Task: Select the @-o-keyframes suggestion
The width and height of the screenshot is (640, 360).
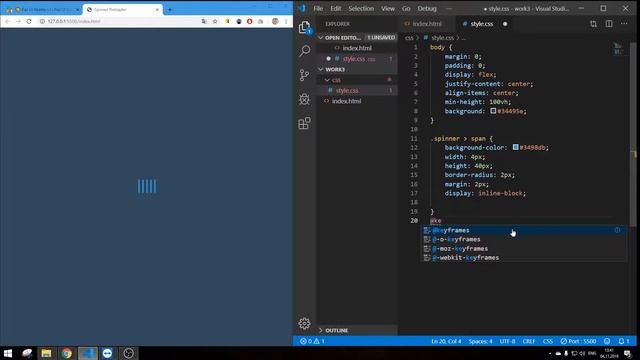Action: click(x=524, y=240)
